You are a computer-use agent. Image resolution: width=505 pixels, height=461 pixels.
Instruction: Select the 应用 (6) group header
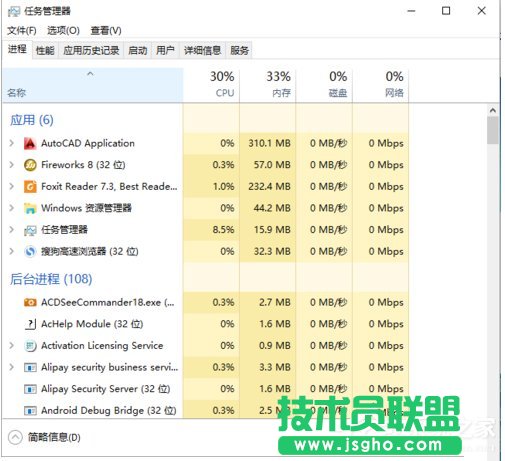[32, 120]
